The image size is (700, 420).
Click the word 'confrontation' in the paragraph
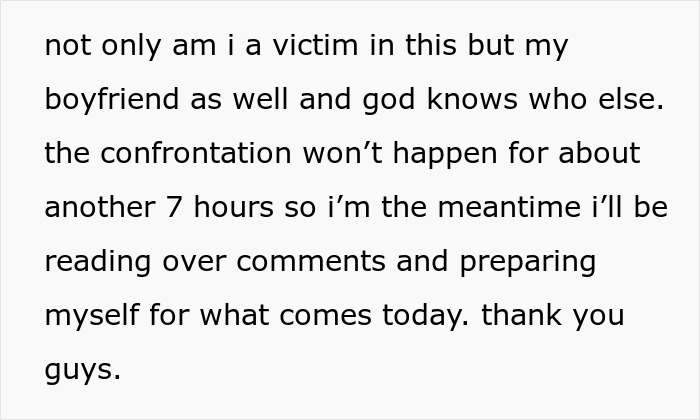tap(196, 153)
